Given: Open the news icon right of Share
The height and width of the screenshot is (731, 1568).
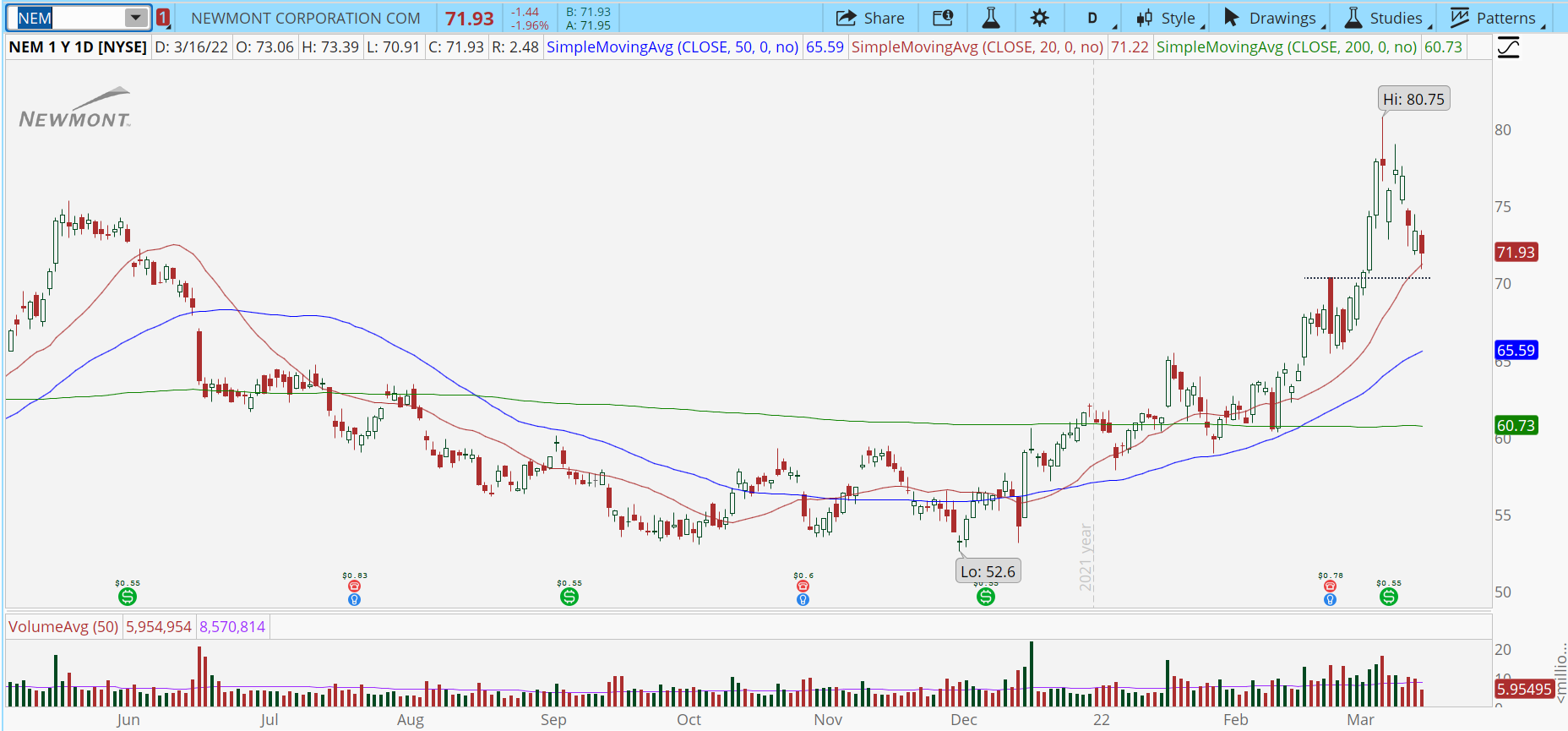Looking at the screenshot, I should pyautogui.click(x=943, y=18).
